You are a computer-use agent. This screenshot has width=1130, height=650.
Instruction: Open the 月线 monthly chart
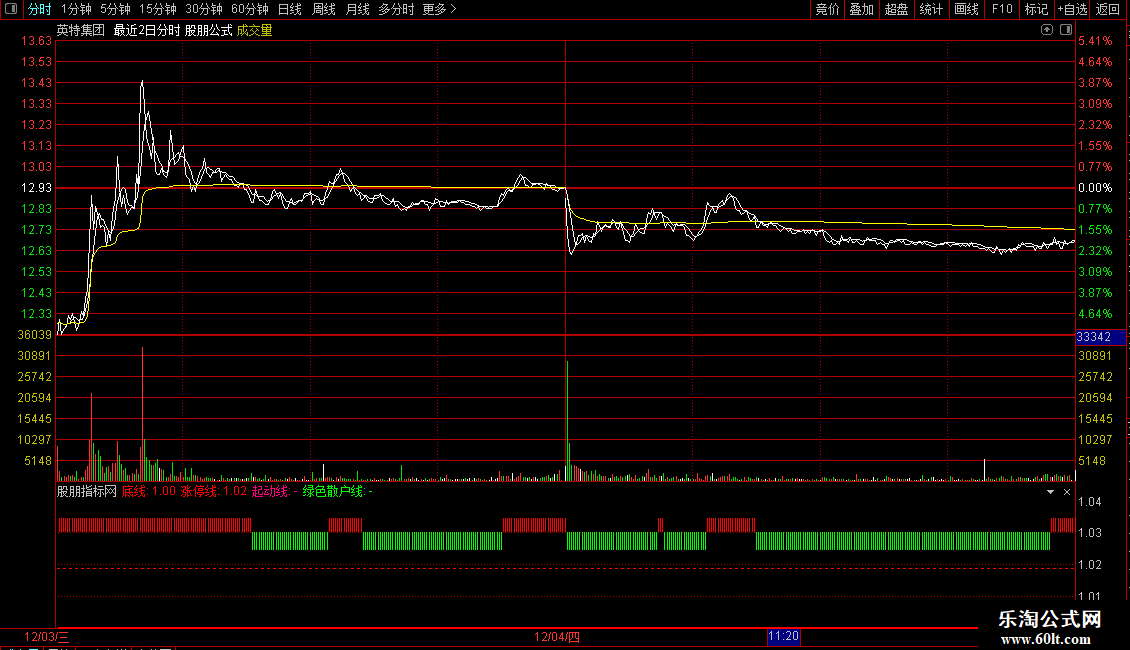357,9
